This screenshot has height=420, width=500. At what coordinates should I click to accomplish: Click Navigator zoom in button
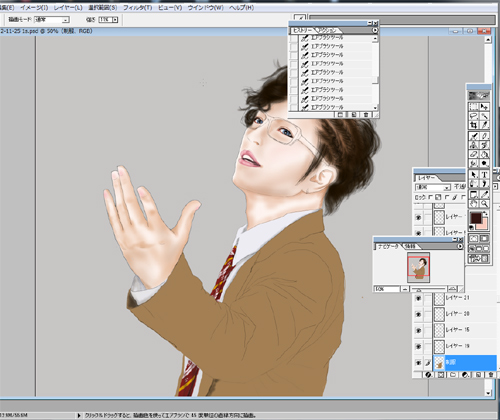pyautogui.click(x=452, y=289)
